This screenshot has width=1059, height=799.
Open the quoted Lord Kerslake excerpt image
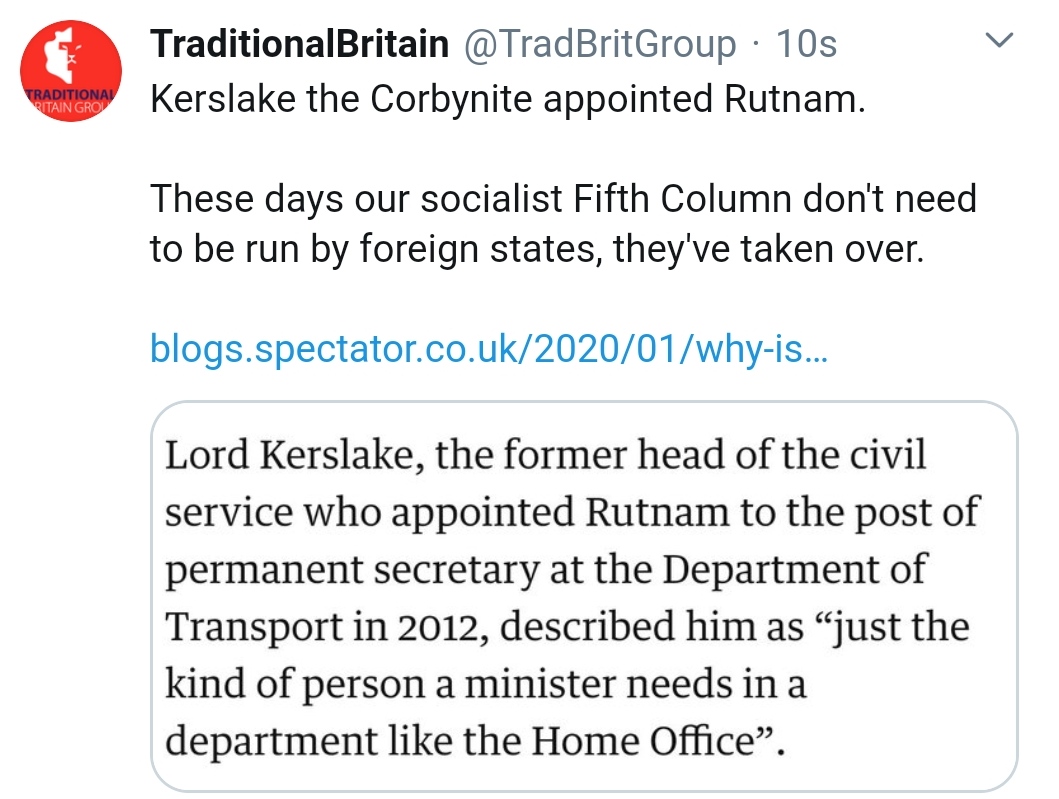tap(583, 598)
